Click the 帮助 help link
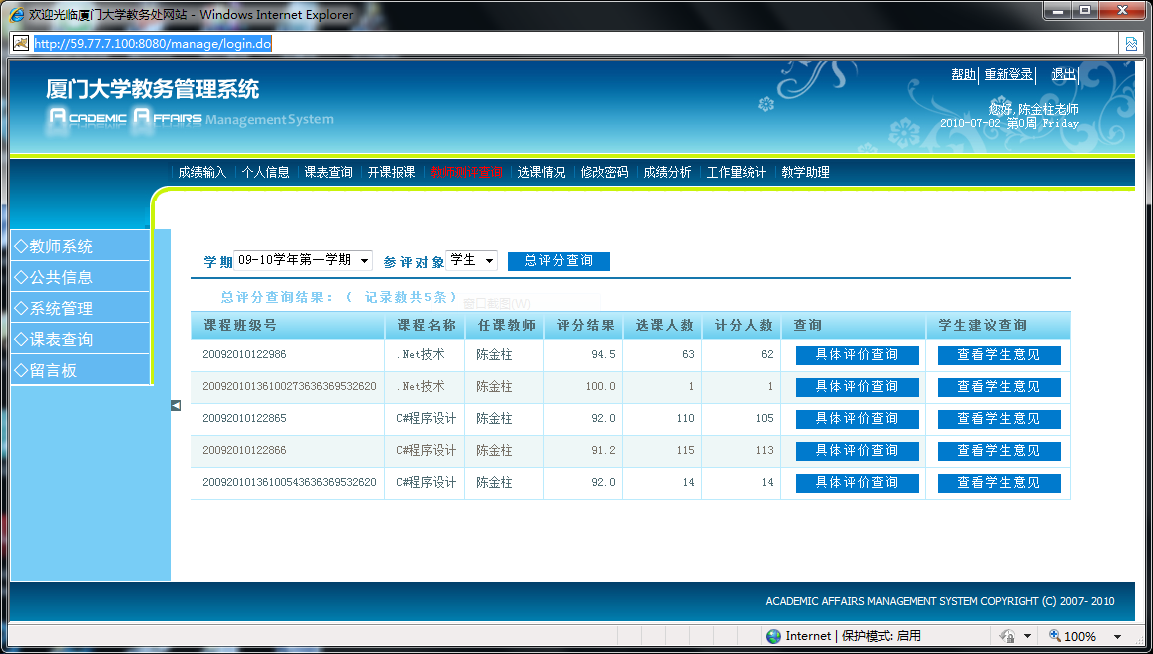 coord(963,75)
